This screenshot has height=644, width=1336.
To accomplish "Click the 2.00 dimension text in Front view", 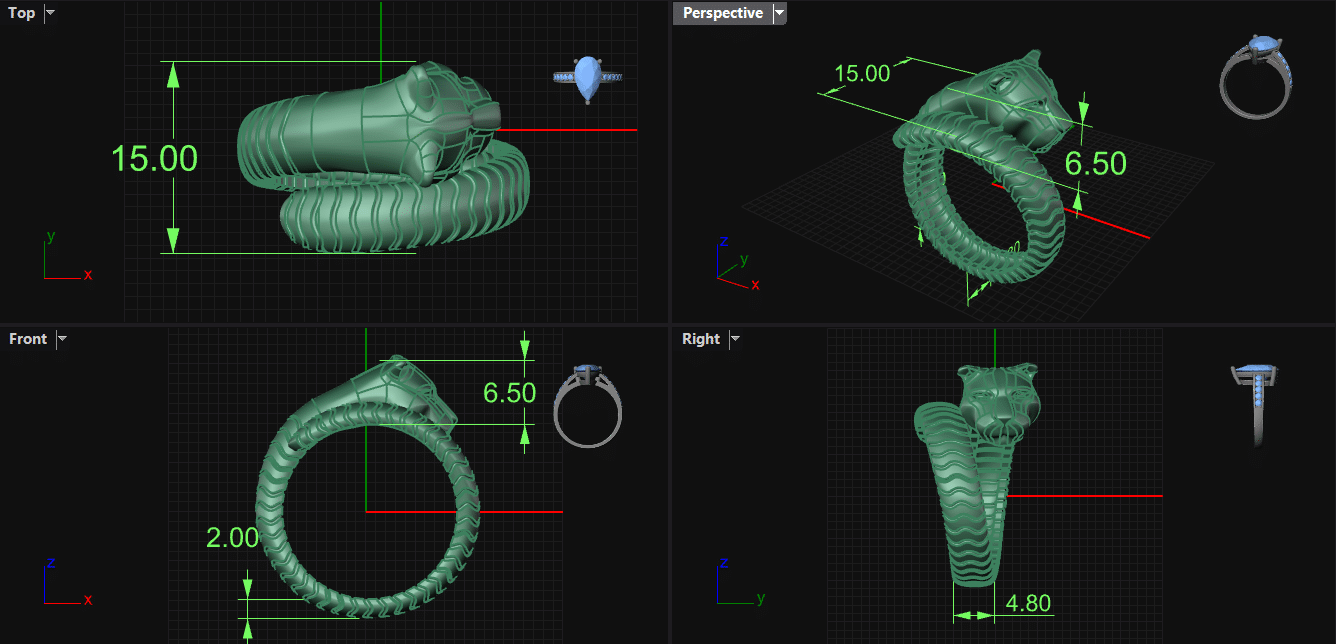I will point(232,538).
